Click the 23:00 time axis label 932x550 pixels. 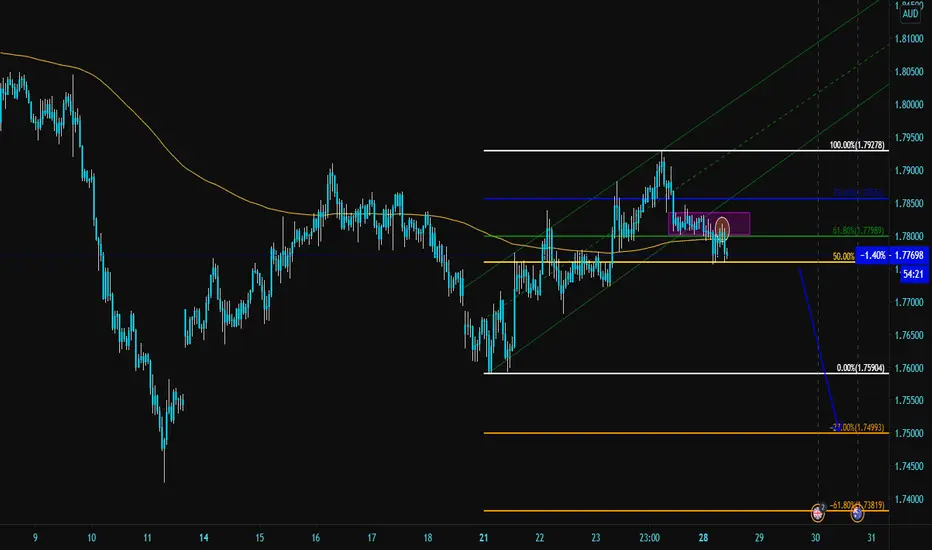click(x=649, y=538)
